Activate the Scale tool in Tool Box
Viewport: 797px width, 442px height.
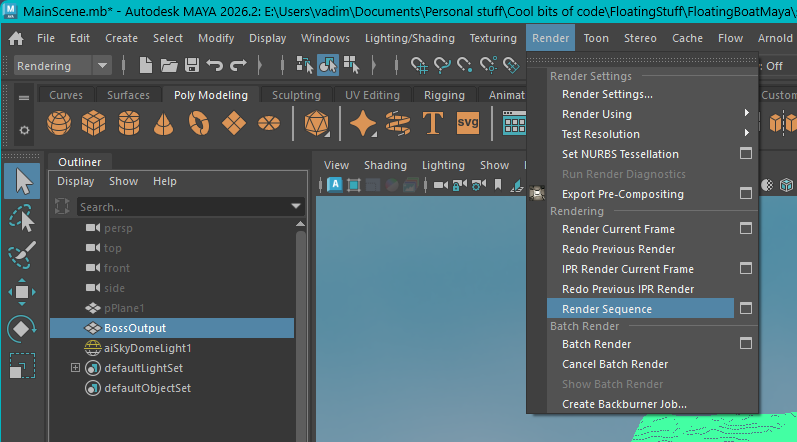click(22, 366)
